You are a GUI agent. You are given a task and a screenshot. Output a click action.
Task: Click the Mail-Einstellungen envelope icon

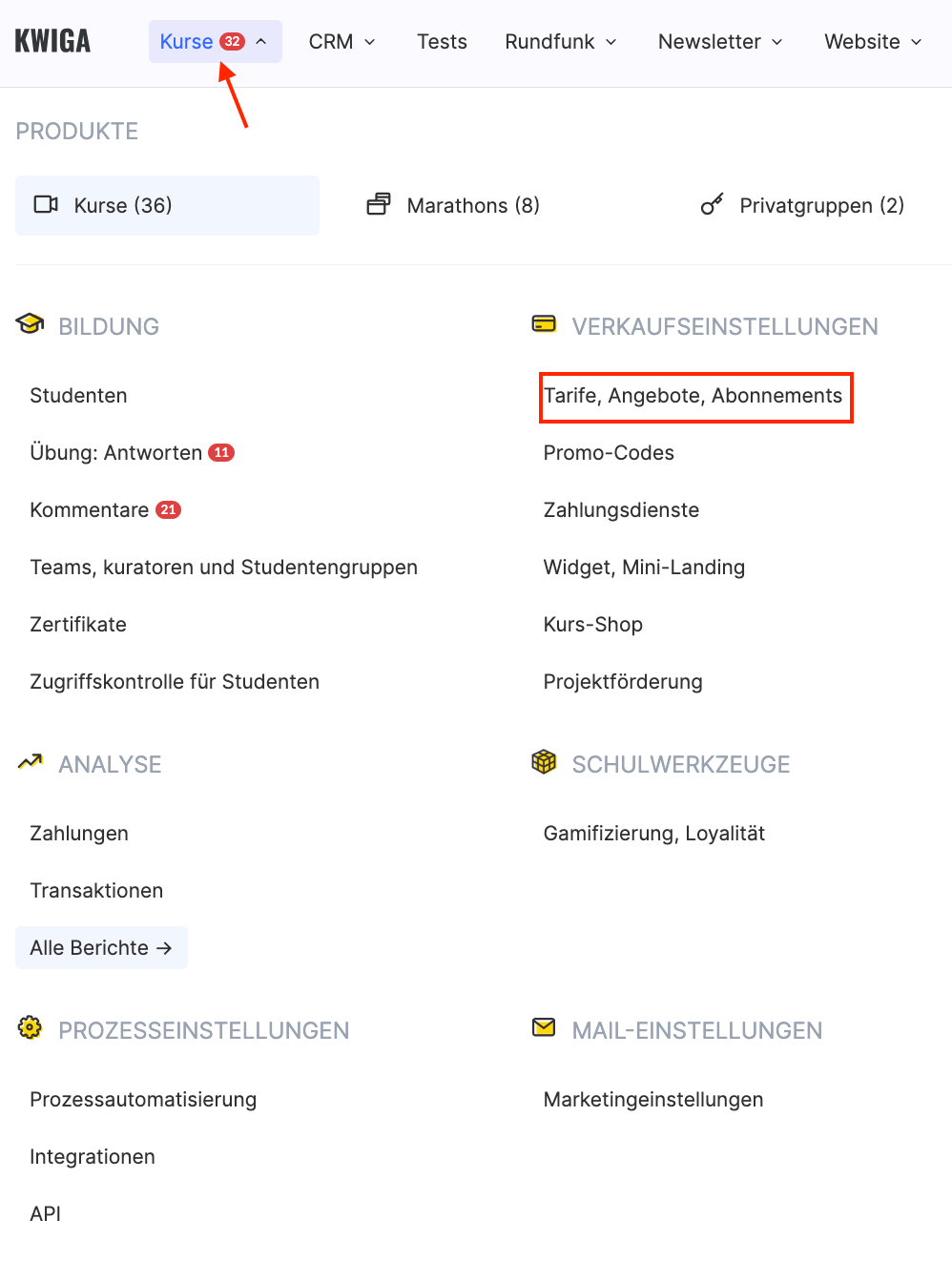[544, 1027]
